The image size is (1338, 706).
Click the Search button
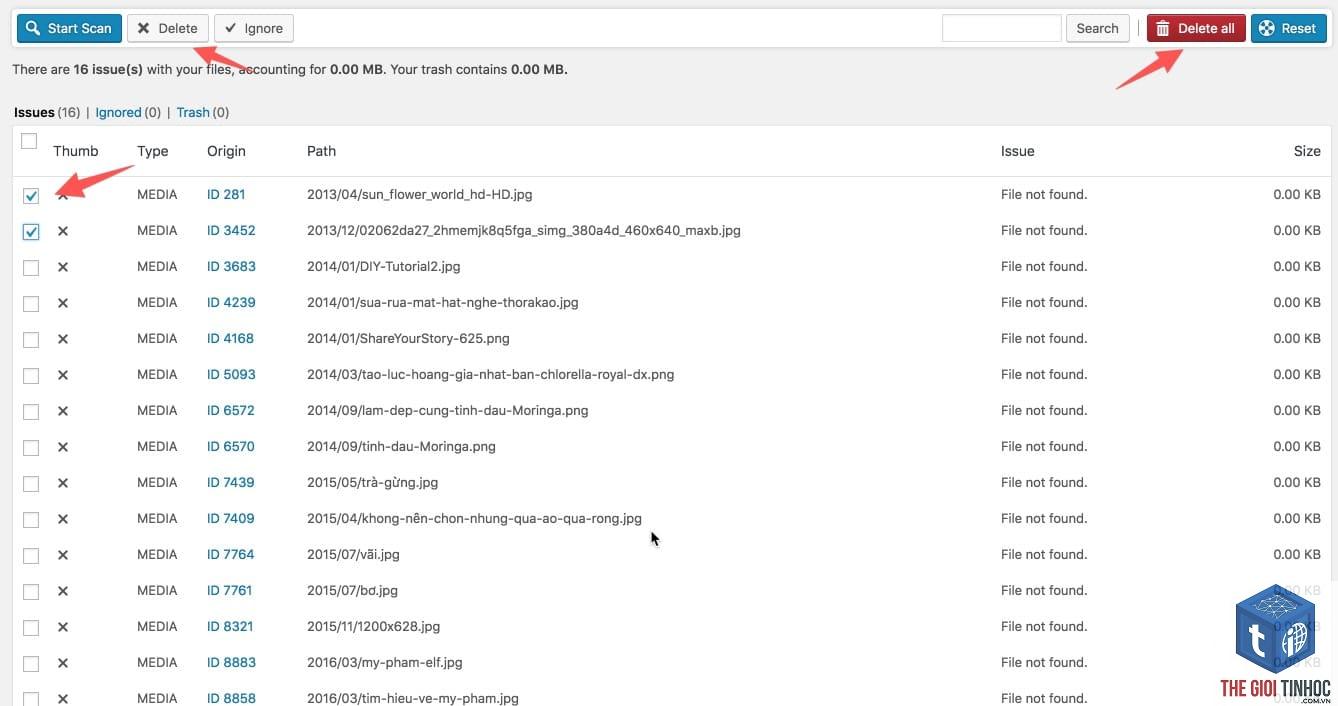(x=1097, y=28)
